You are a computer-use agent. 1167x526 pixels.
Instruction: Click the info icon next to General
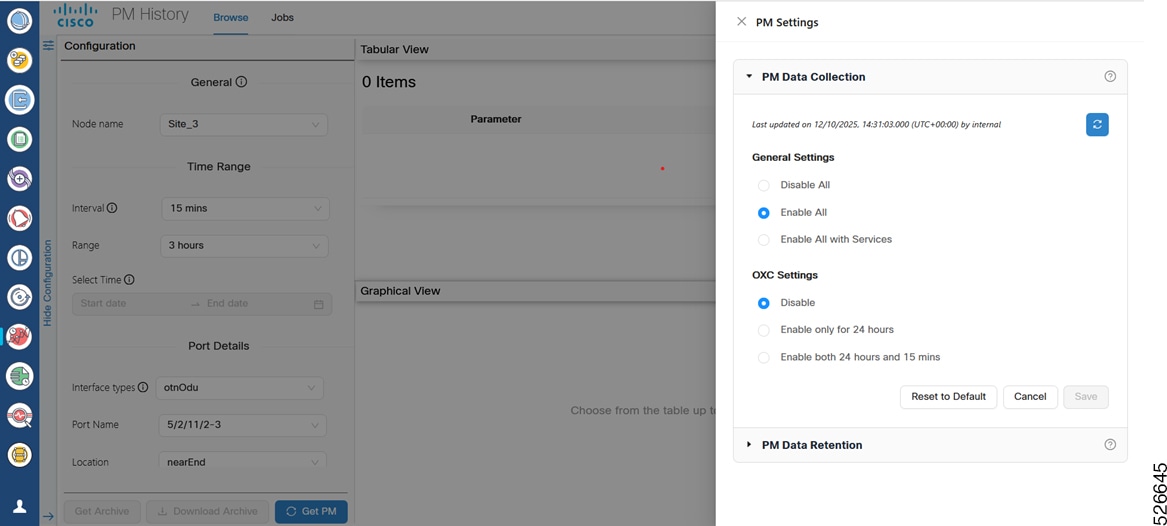point(241,82)
